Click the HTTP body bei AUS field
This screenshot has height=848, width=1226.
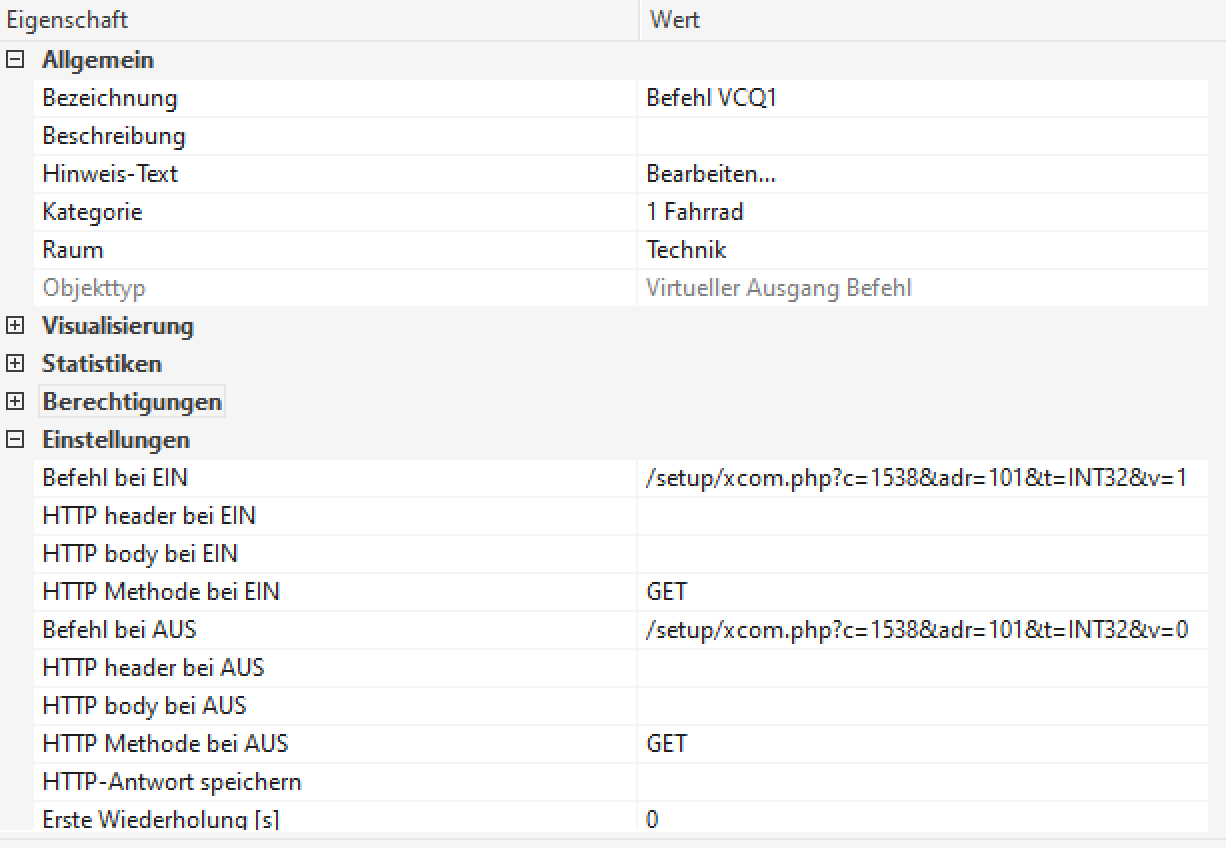pyautogui.click(x=920, y=706)
